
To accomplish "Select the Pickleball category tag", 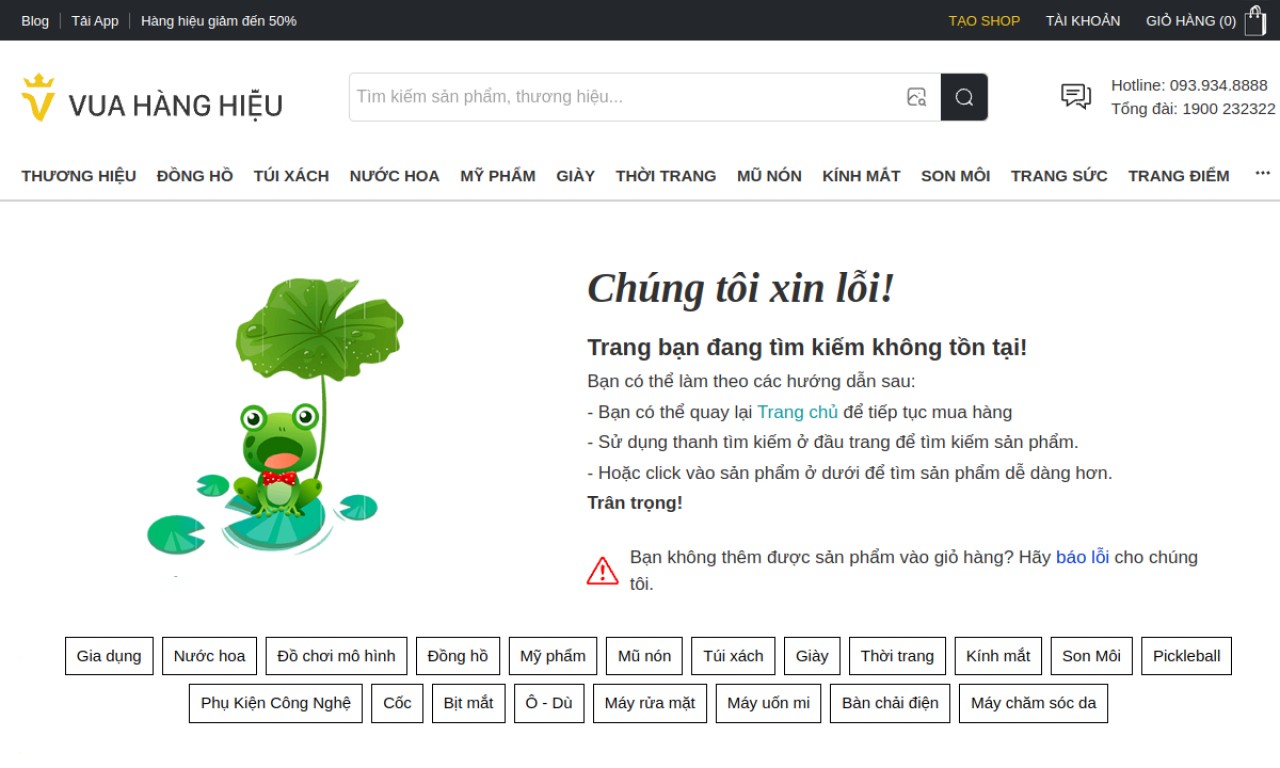I will pos(1186,656).
